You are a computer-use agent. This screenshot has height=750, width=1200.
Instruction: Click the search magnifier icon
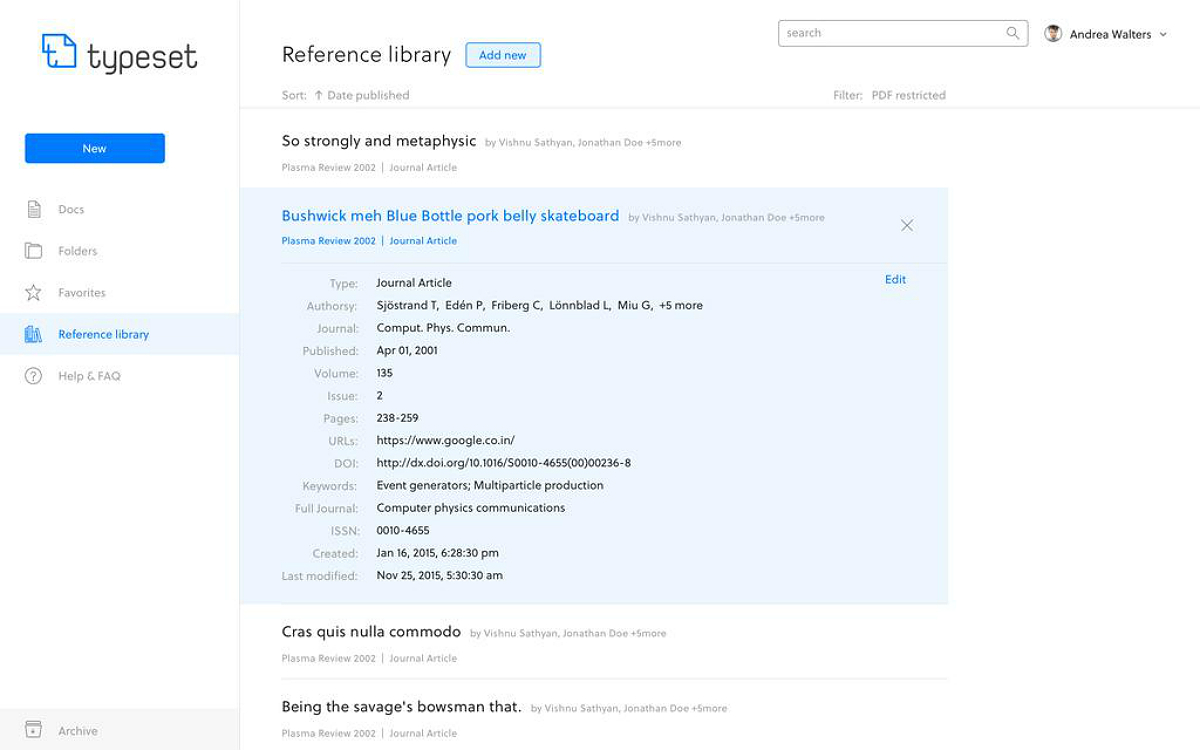[x=1013, y=33]
